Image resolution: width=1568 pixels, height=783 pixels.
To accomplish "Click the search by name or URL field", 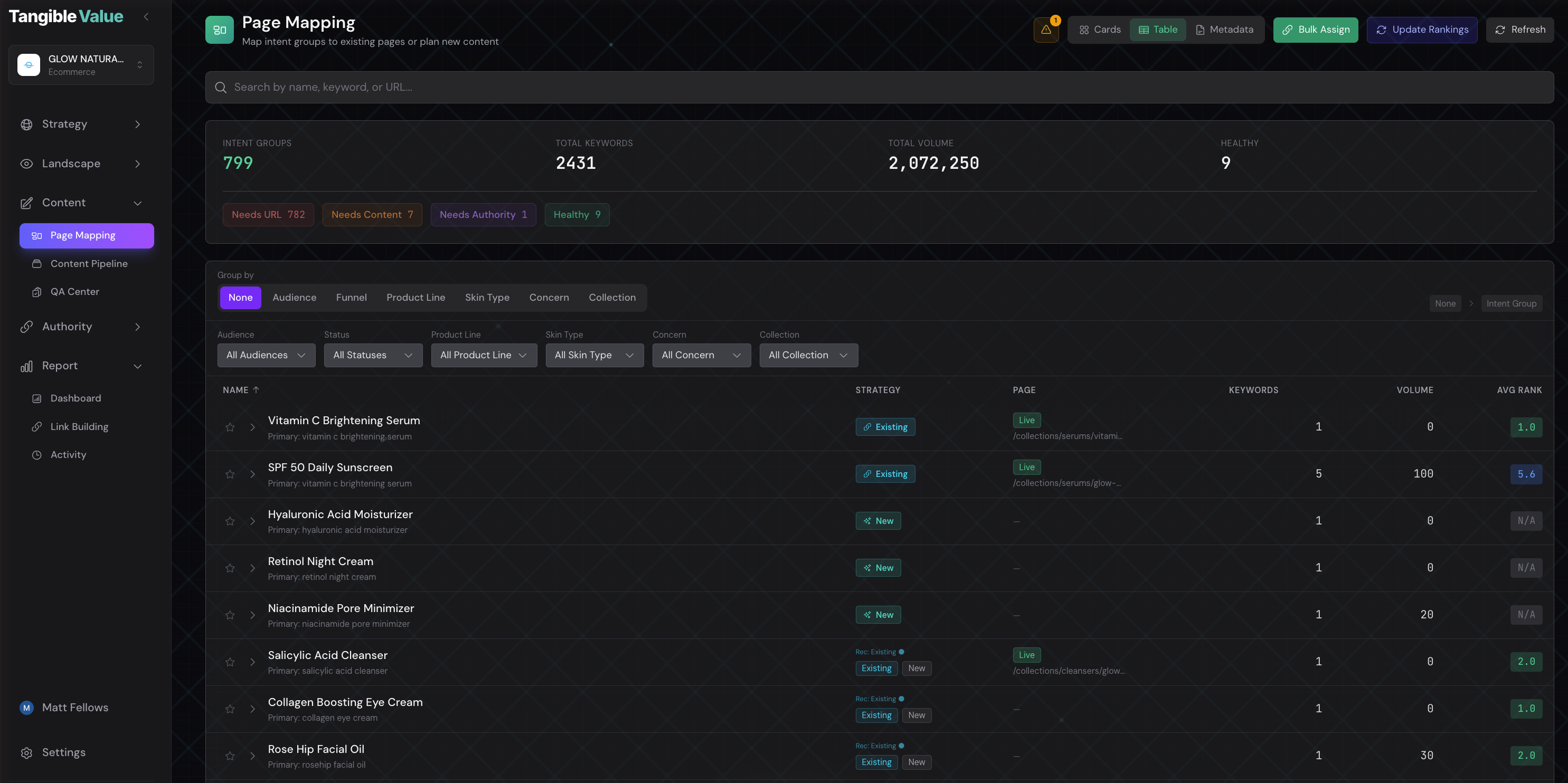I will coord(609,87).
